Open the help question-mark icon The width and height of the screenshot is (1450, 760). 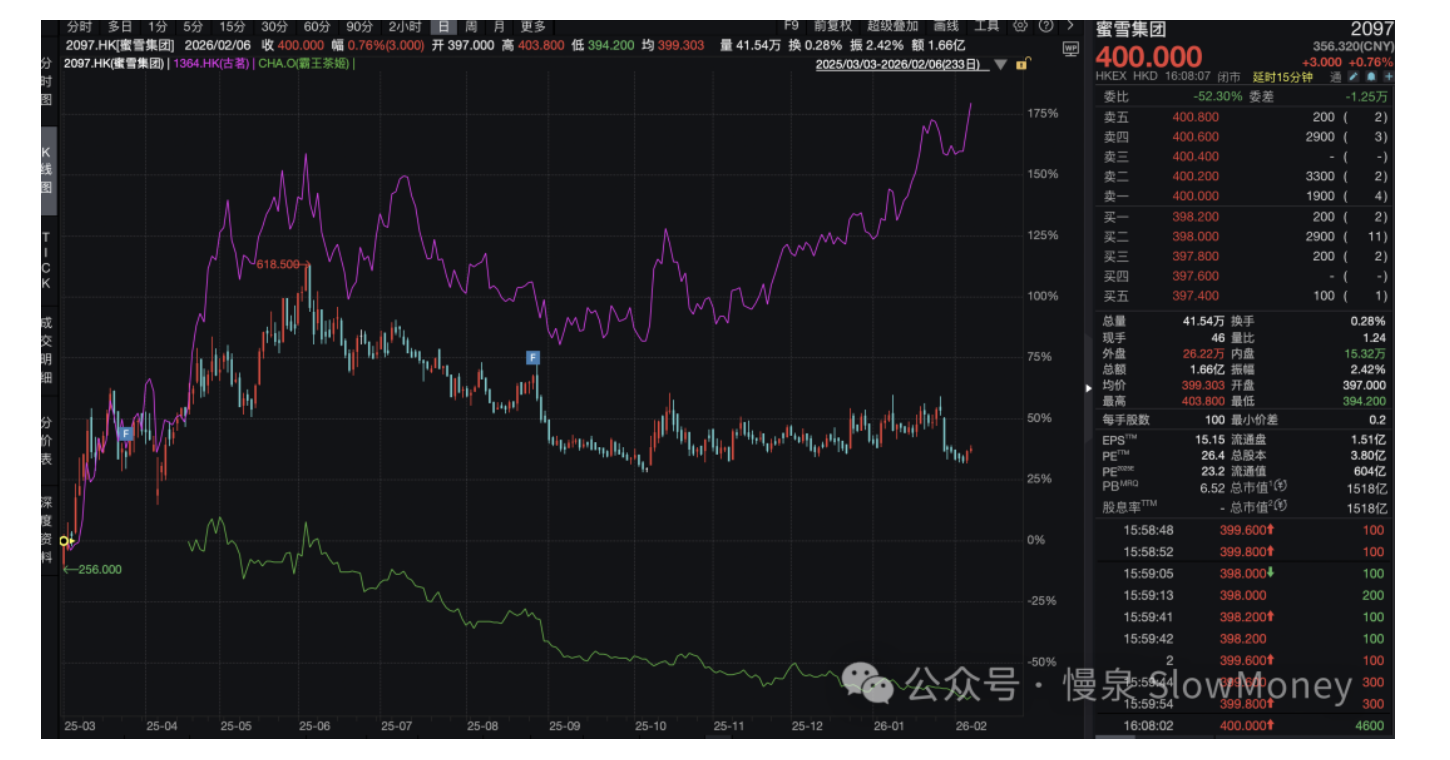1046,26
